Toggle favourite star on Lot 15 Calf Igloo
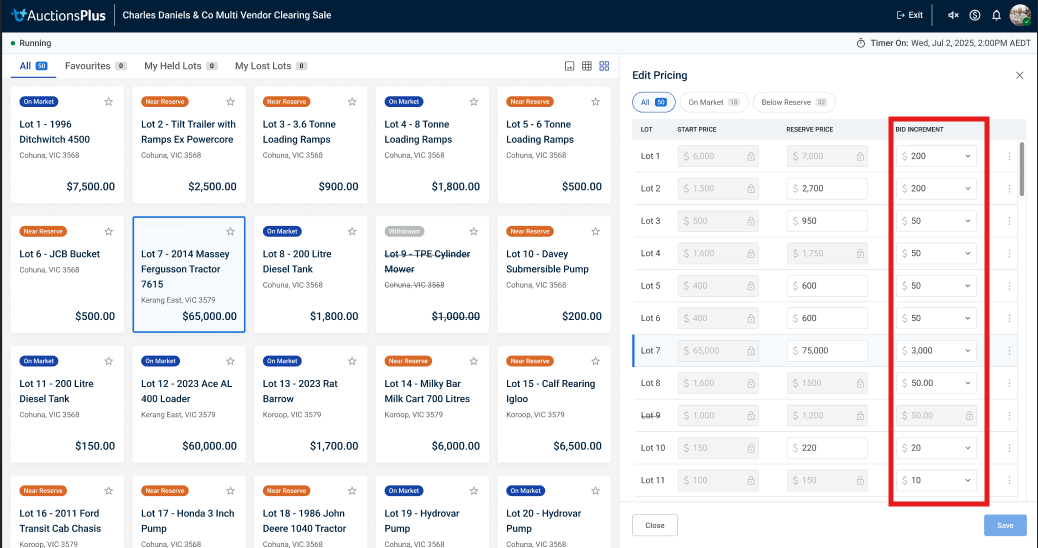 coord(595,361)
